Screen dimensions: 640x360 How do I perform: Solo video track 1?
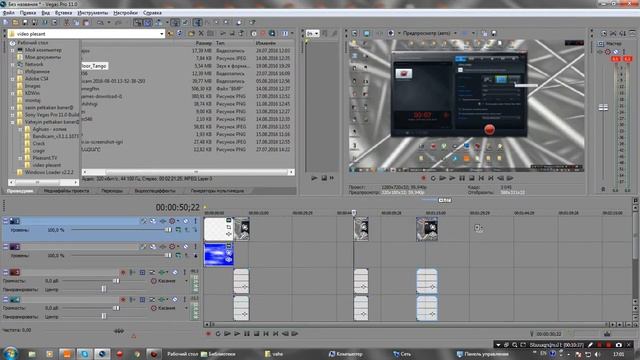pos(195,221)
